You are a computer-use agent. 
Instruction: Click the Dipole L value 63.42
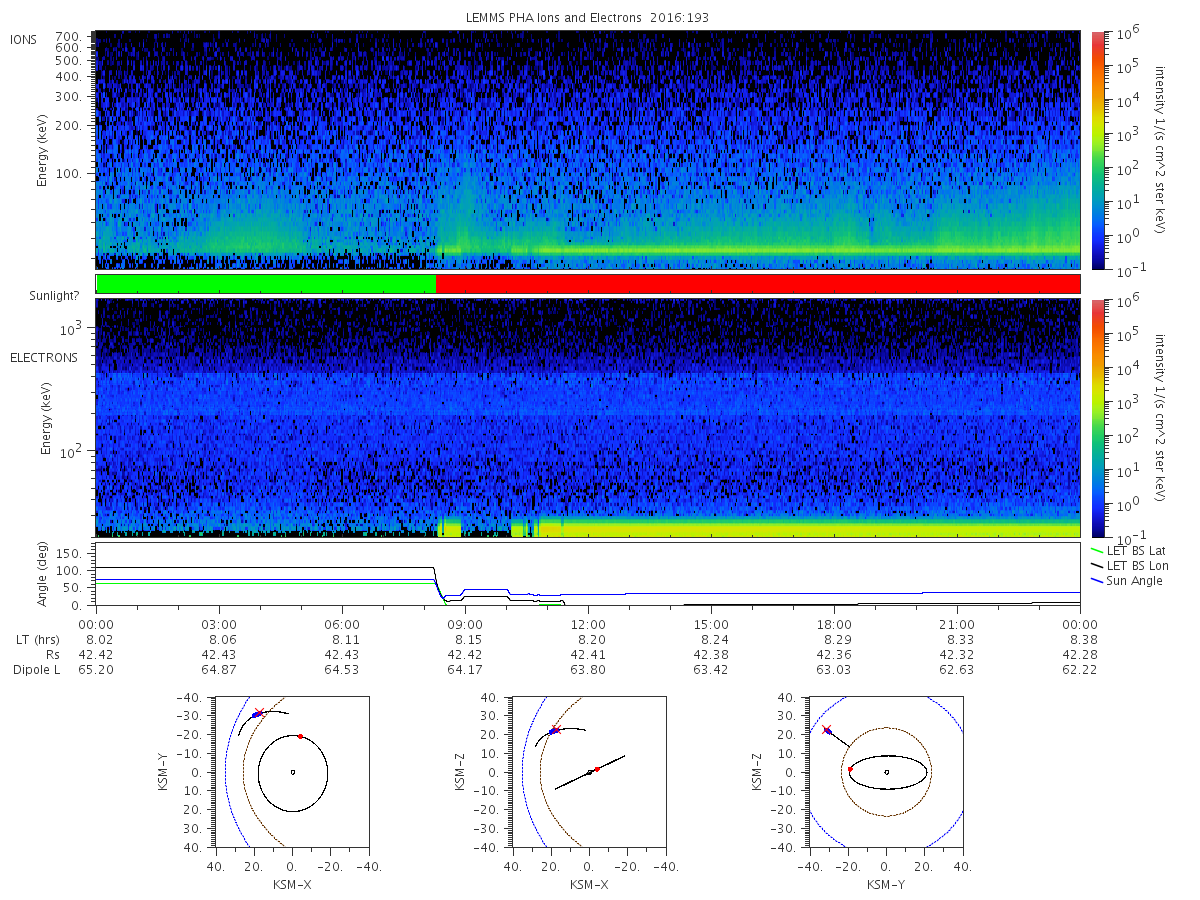pos(711,670)
